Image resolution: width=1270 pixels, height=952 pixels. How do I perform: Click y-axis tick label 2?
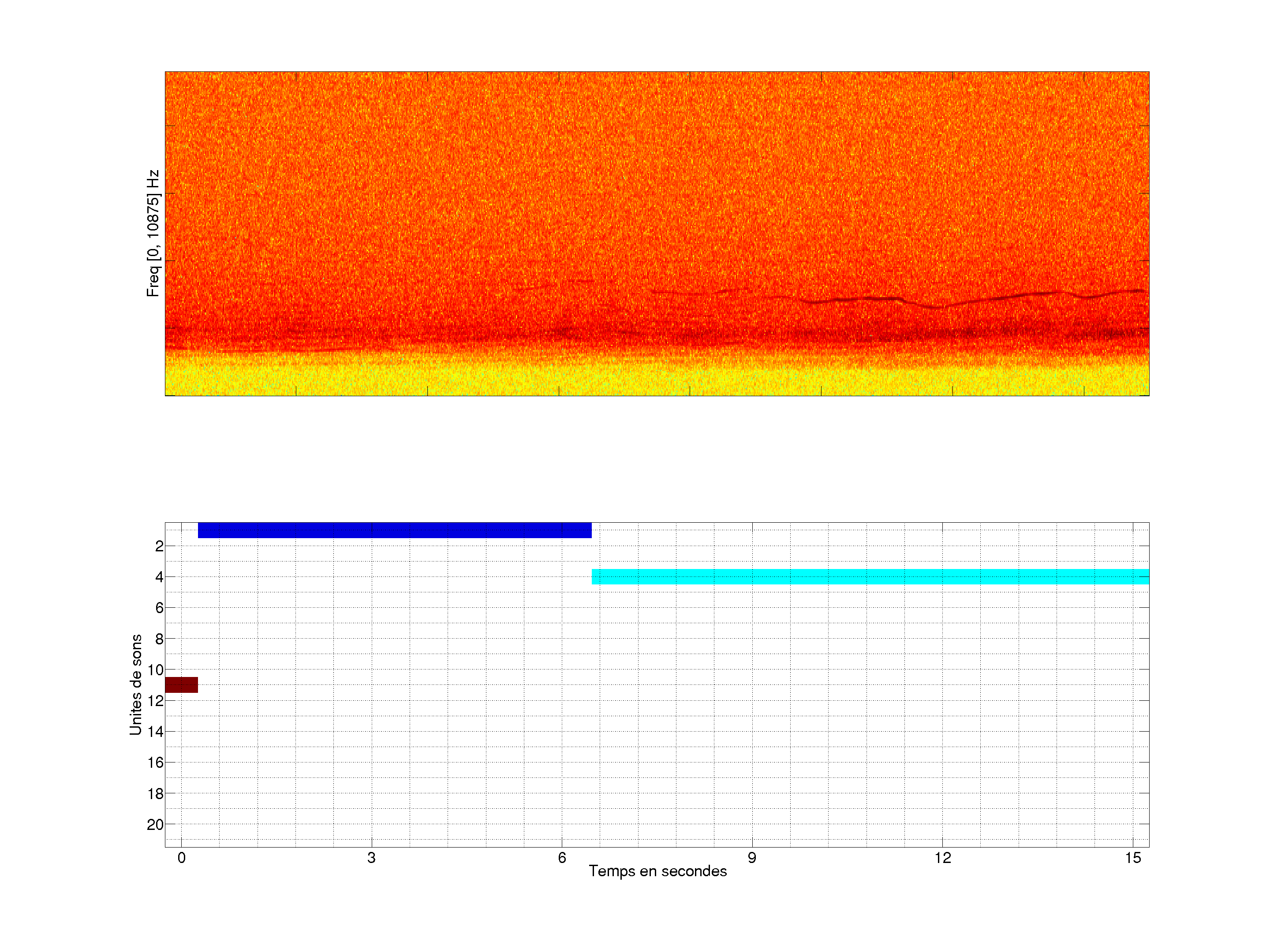pyautogui.click(x=159, y=546)
